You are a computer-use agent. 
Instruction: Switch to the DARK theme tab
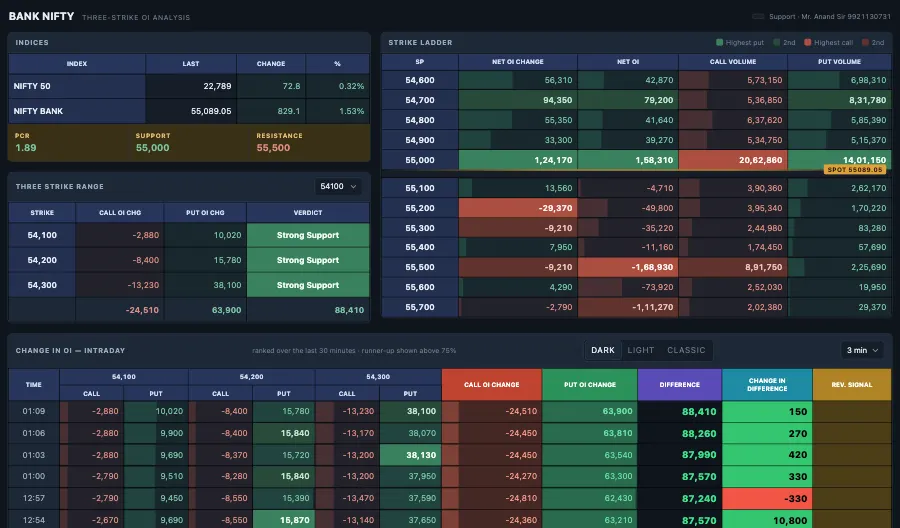[x=603, y=350]
